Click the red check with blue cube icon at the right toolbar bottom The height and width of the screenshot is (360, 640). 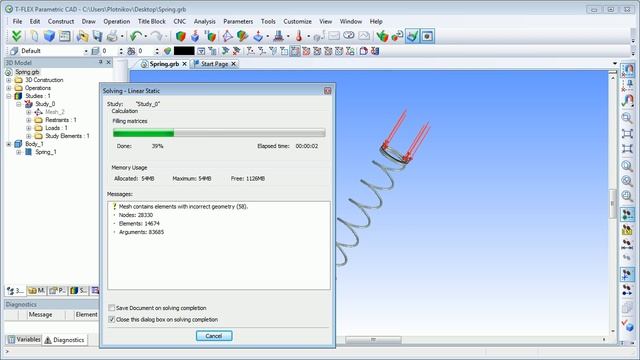click(x=627, y=325)
